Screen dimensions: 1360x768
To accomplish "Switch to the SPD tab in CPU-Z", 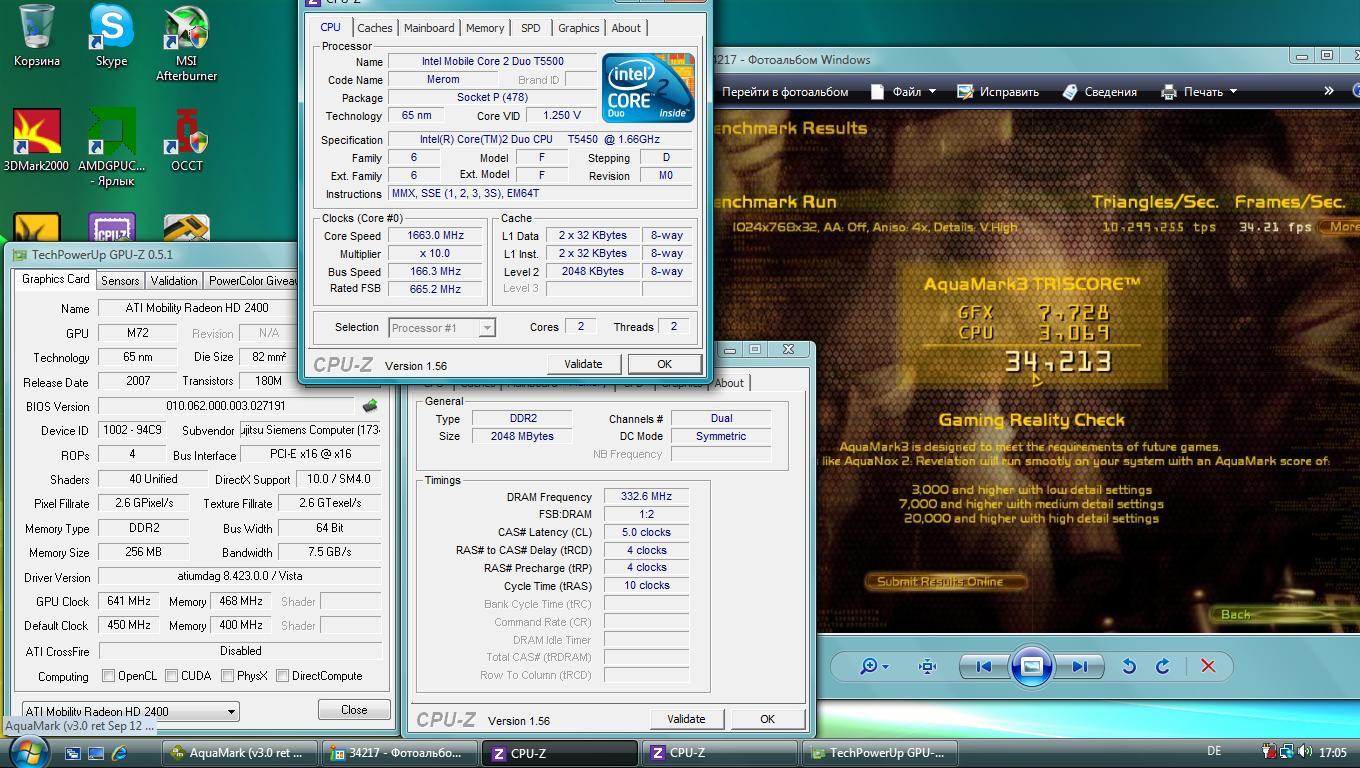I will [x=531, y=28].
